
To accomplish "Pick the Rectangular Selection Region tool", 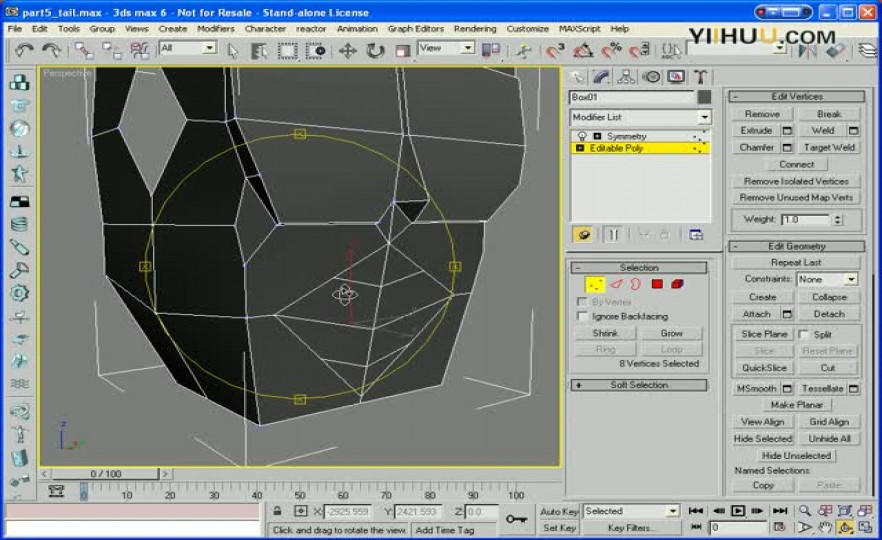I will (x=287, y=51).
